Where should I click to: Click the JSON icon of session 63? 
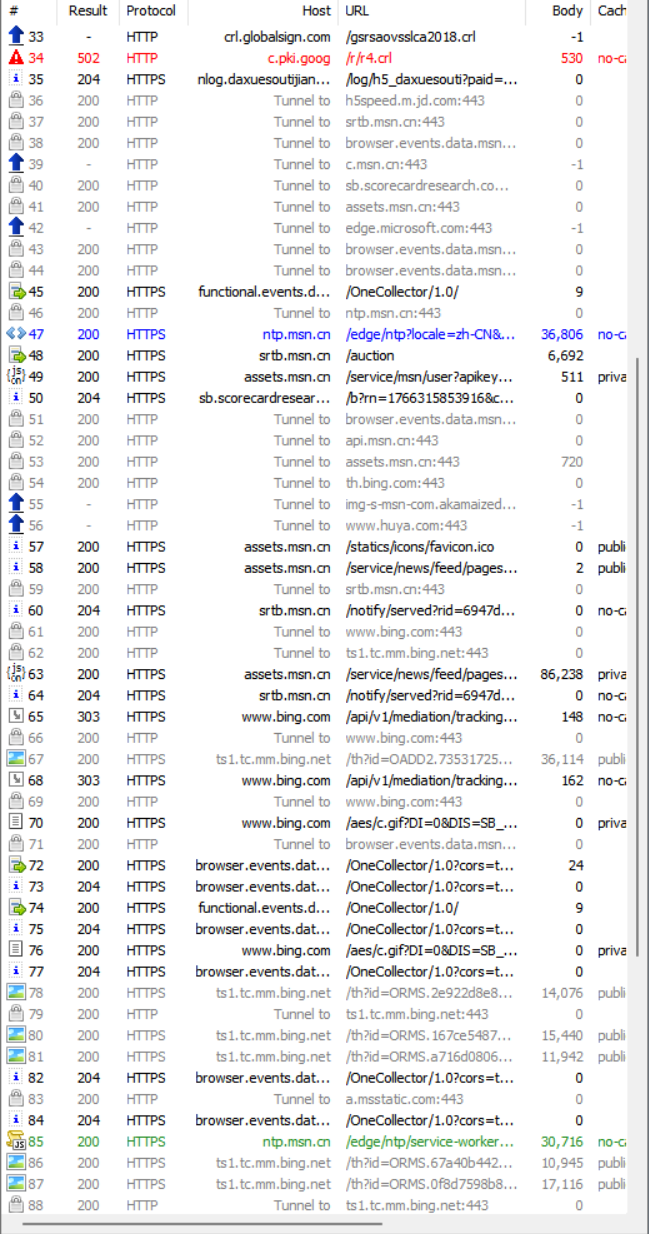[x=16, y=674]
